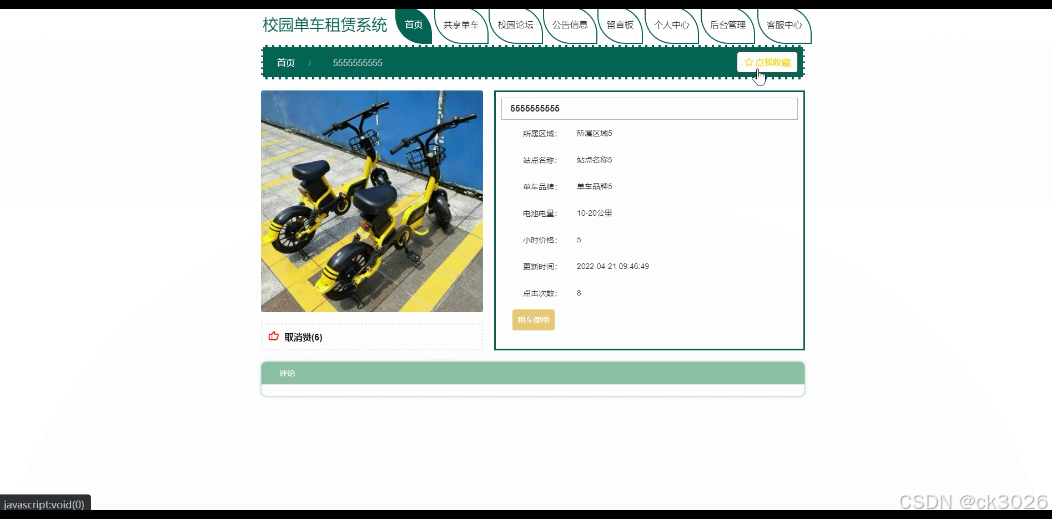
Task: Click the update time 2022-04-21 09:46:49
Action: tap(613, 266)
